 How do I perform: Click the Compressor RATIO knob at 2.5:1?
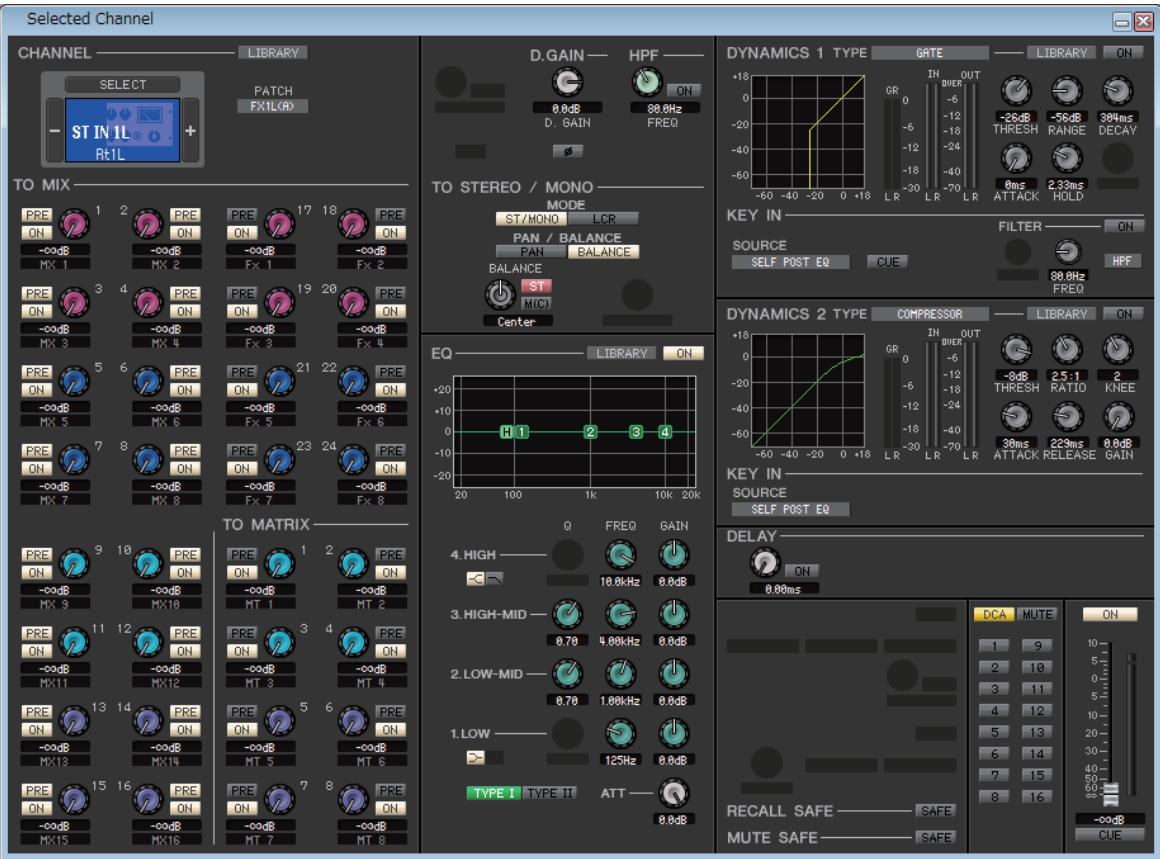coord(1066,349)
